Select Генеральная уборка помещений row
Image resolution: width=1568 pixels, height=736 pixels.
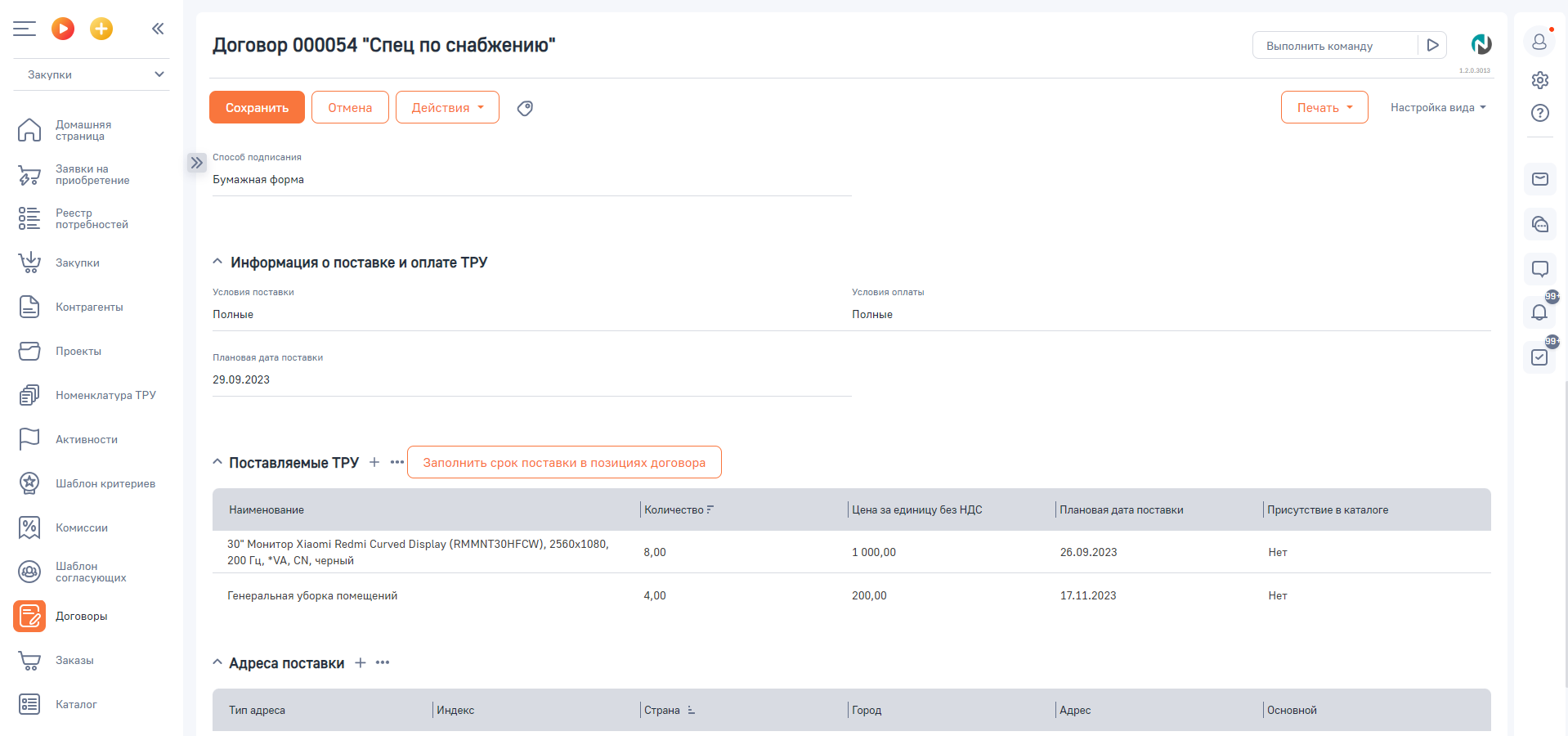point(852,595)
